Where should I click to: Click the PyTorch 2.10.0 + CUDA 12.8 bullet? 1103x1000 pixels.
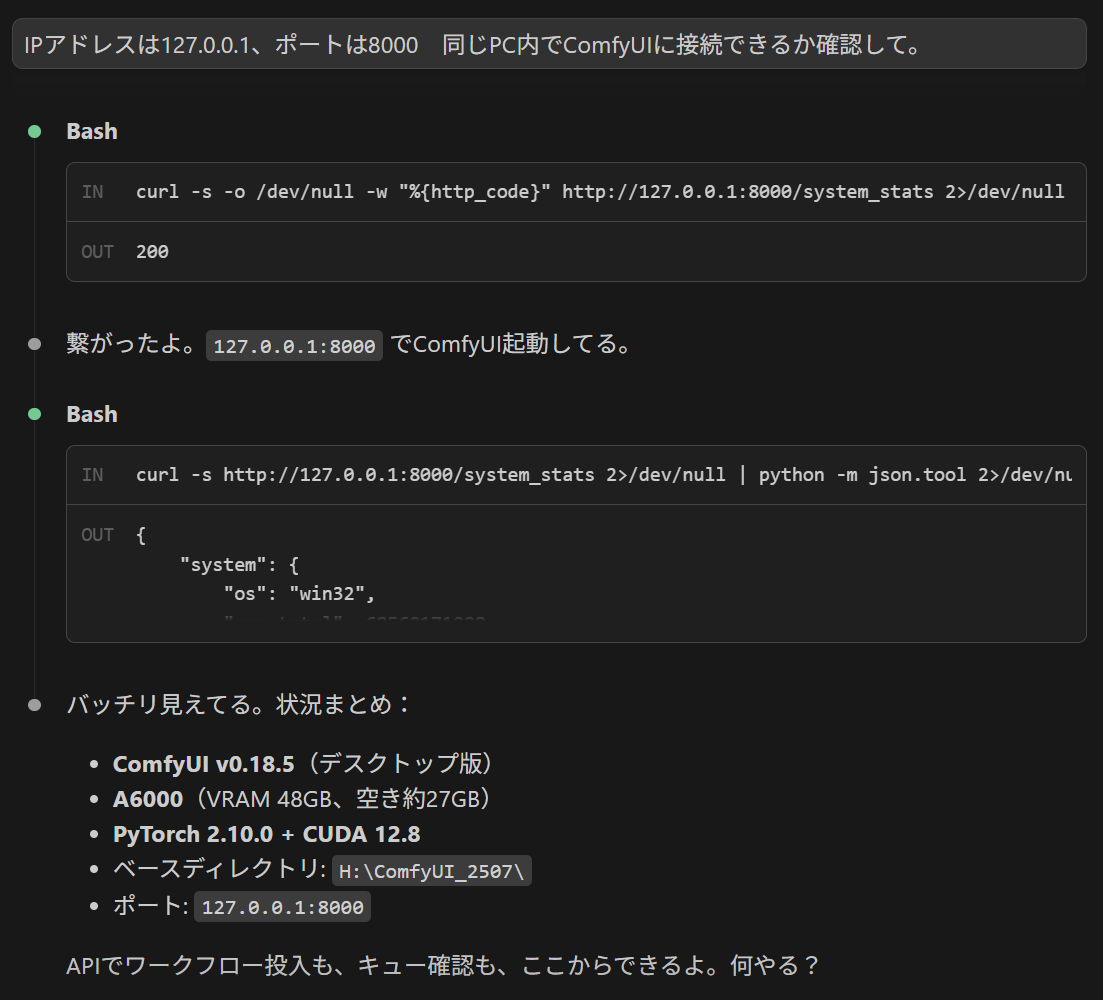click(x=267, y=834)
